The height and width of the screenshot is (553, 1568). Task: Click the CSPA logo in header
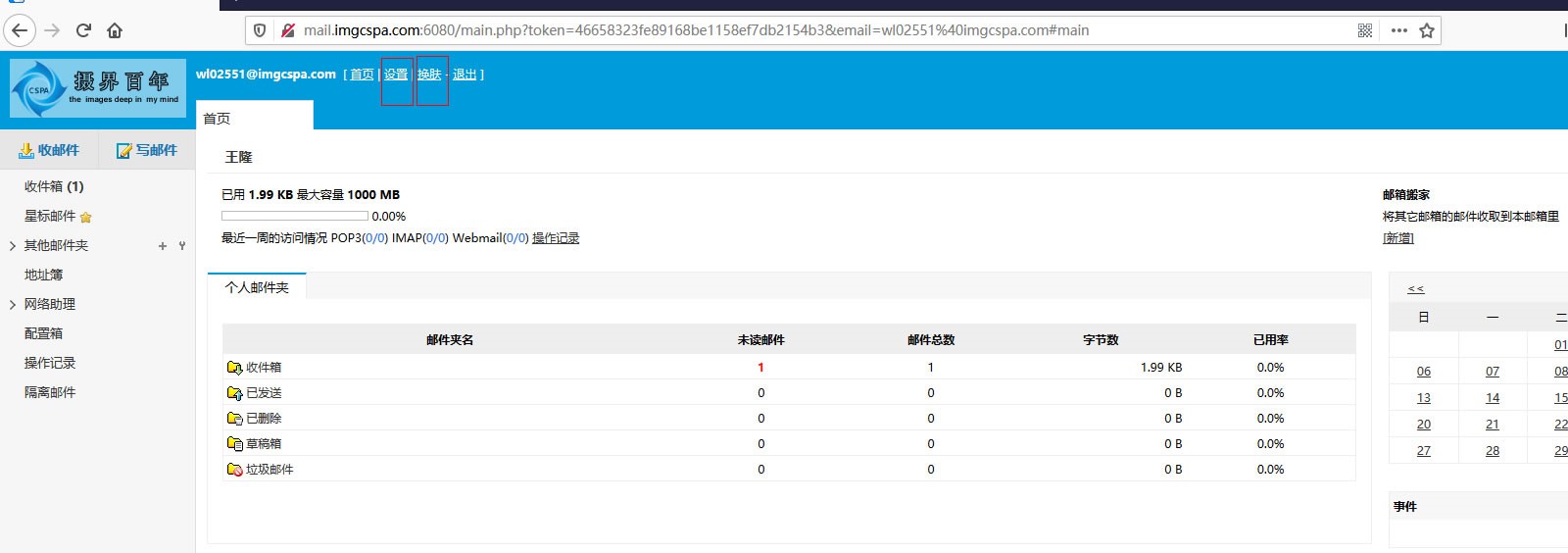point(97,88)
